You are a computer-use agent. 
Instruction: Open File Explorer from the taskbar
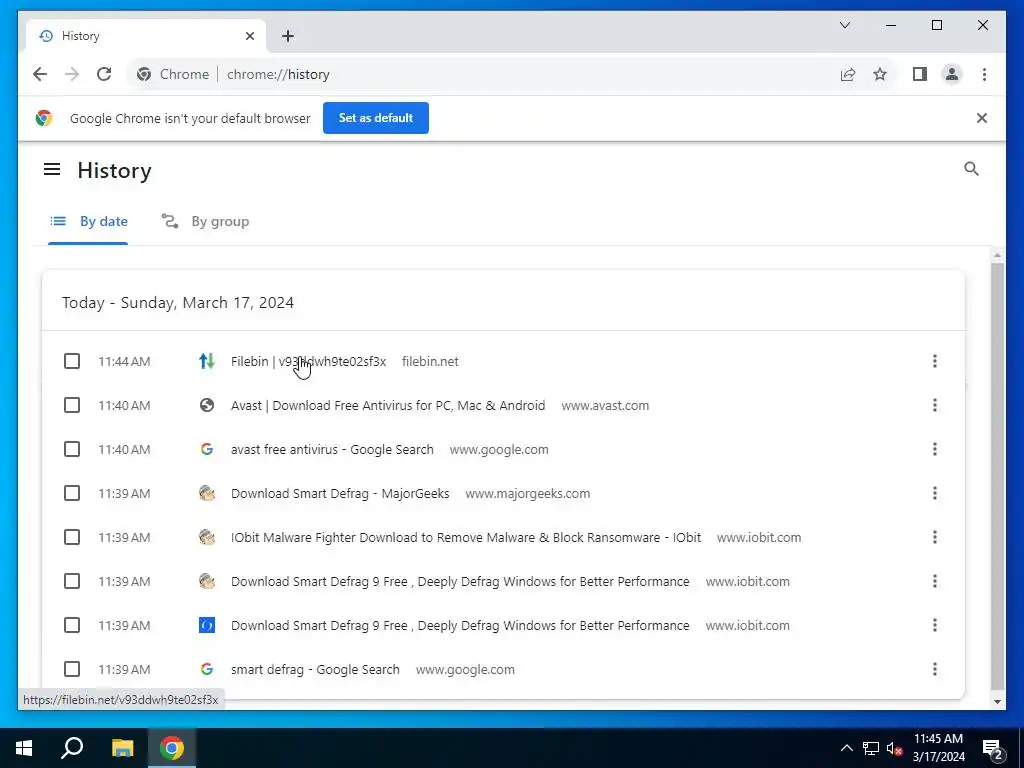122,748
